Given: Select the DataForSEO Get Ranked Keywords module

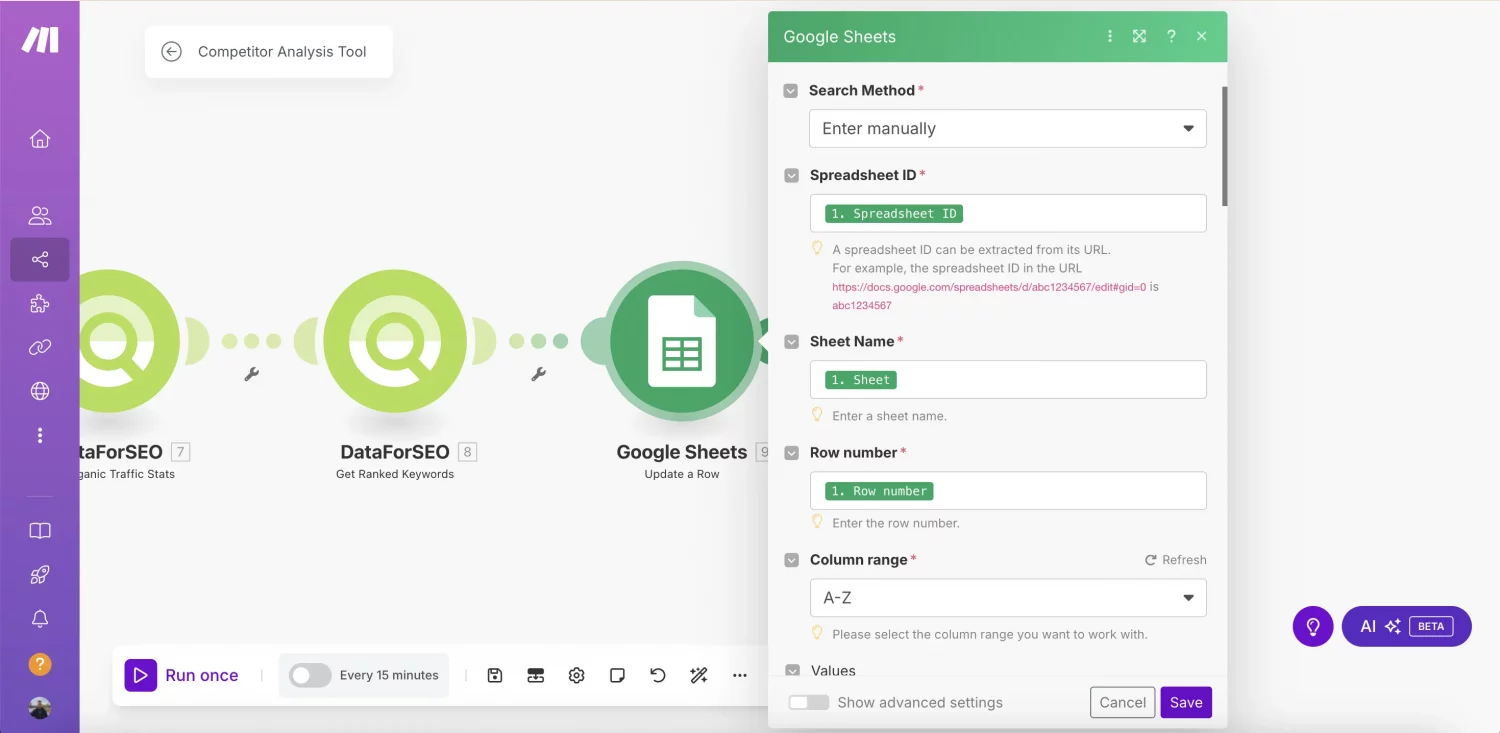Looking at the screenshot, I should click(x=395, y=341).
